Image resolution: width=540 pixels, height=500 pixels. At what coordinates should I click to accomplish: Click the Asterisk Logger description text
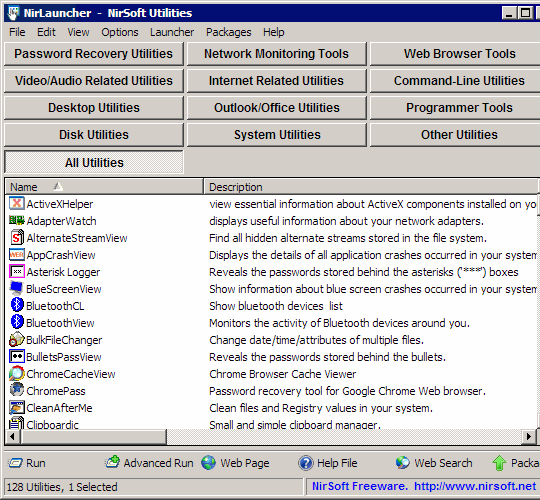[x=364, y=272]
